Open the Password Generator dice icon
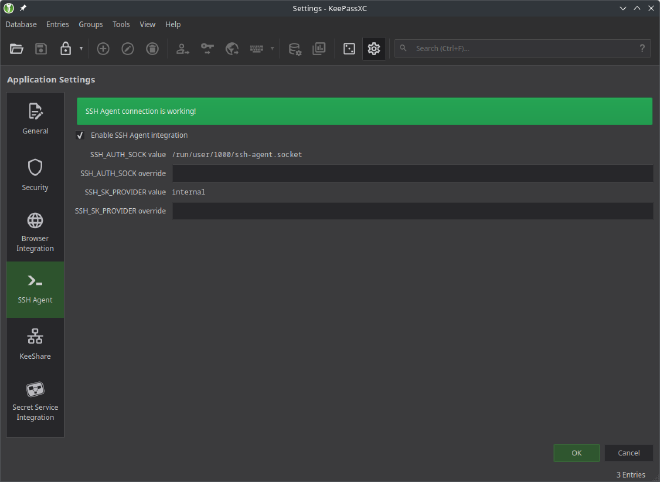This screenshot has height=482, width=660. 349,49
